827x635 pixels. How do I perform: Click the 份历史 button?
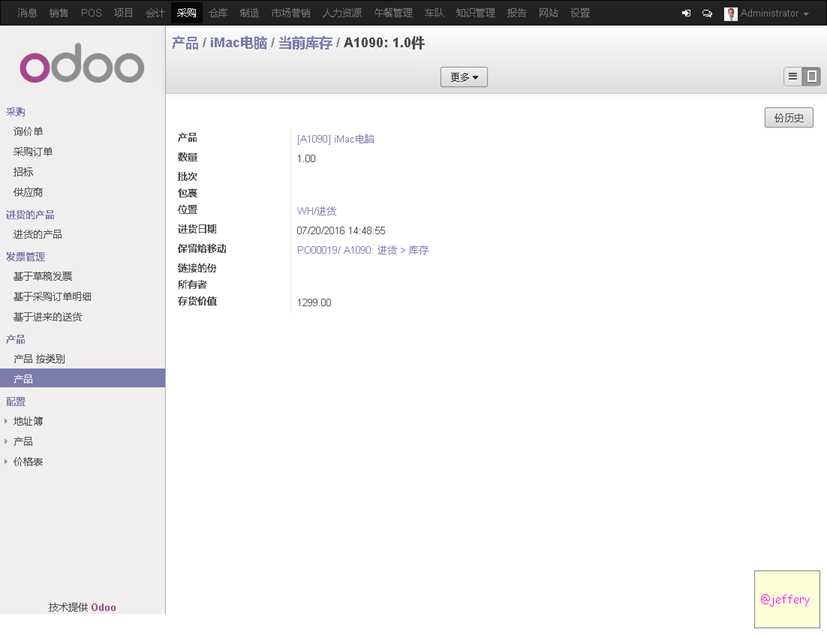point(788,118)
